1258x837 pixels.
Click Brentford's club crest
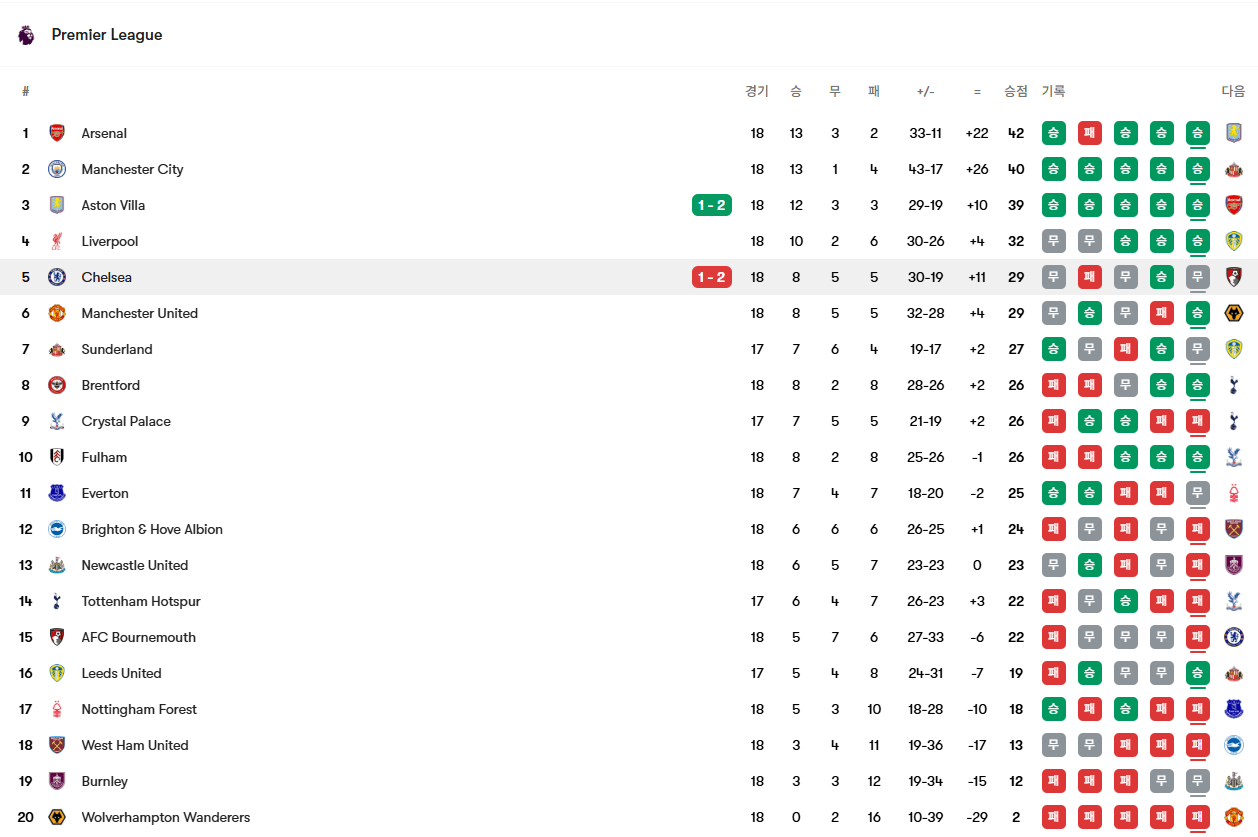[57, 385]
